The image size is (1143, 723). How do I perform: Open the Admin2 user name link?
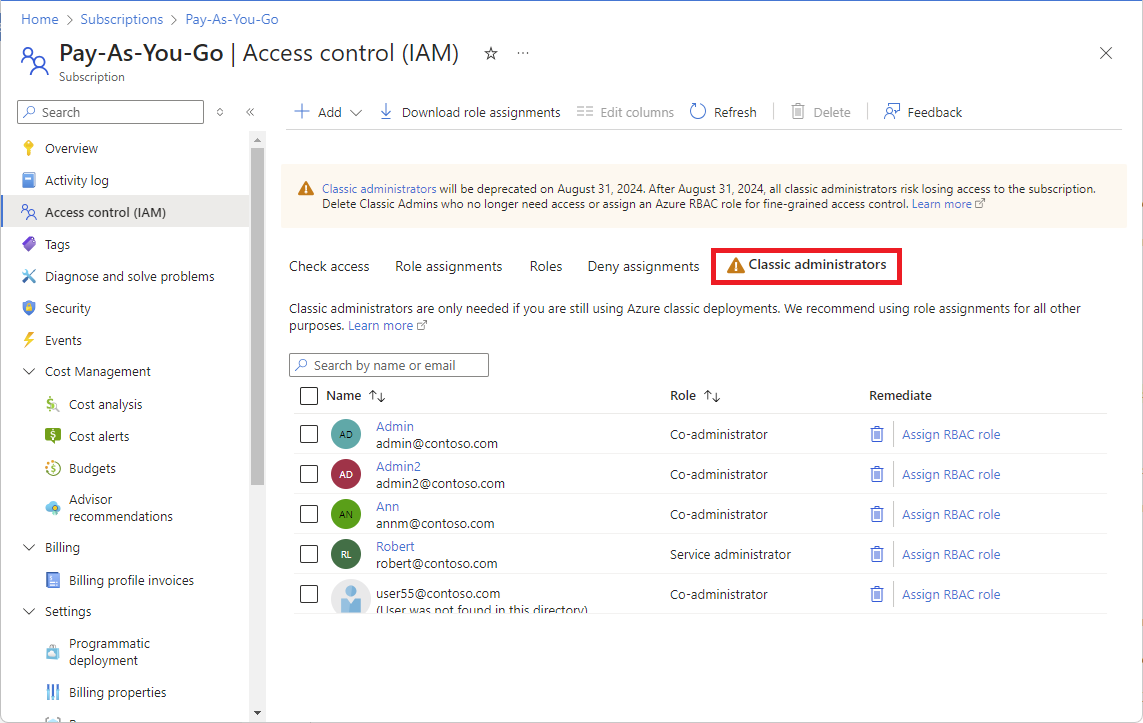[398, 466]
